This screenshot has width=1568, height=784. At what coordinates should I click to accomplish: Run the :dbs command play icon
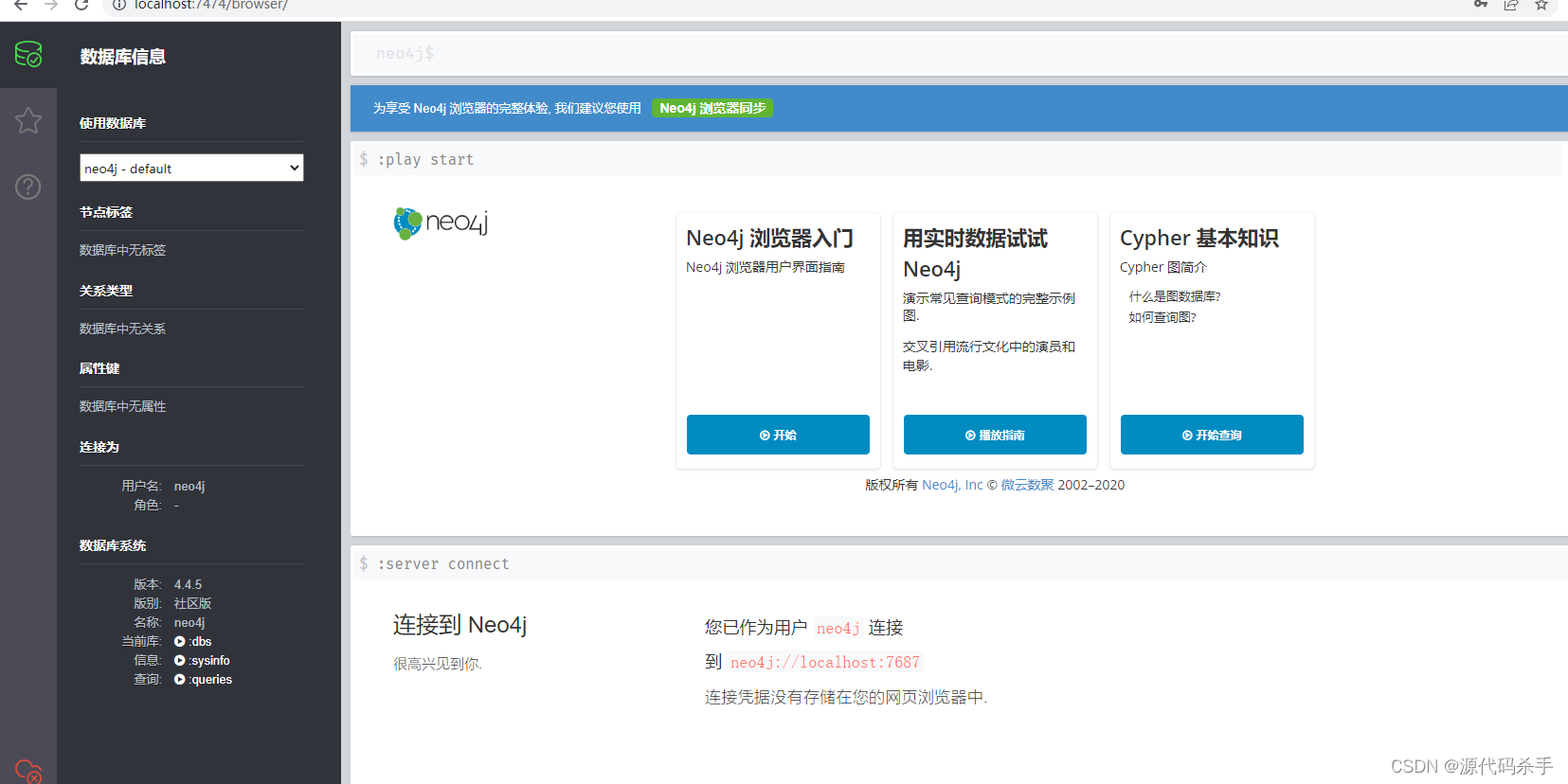180,642
